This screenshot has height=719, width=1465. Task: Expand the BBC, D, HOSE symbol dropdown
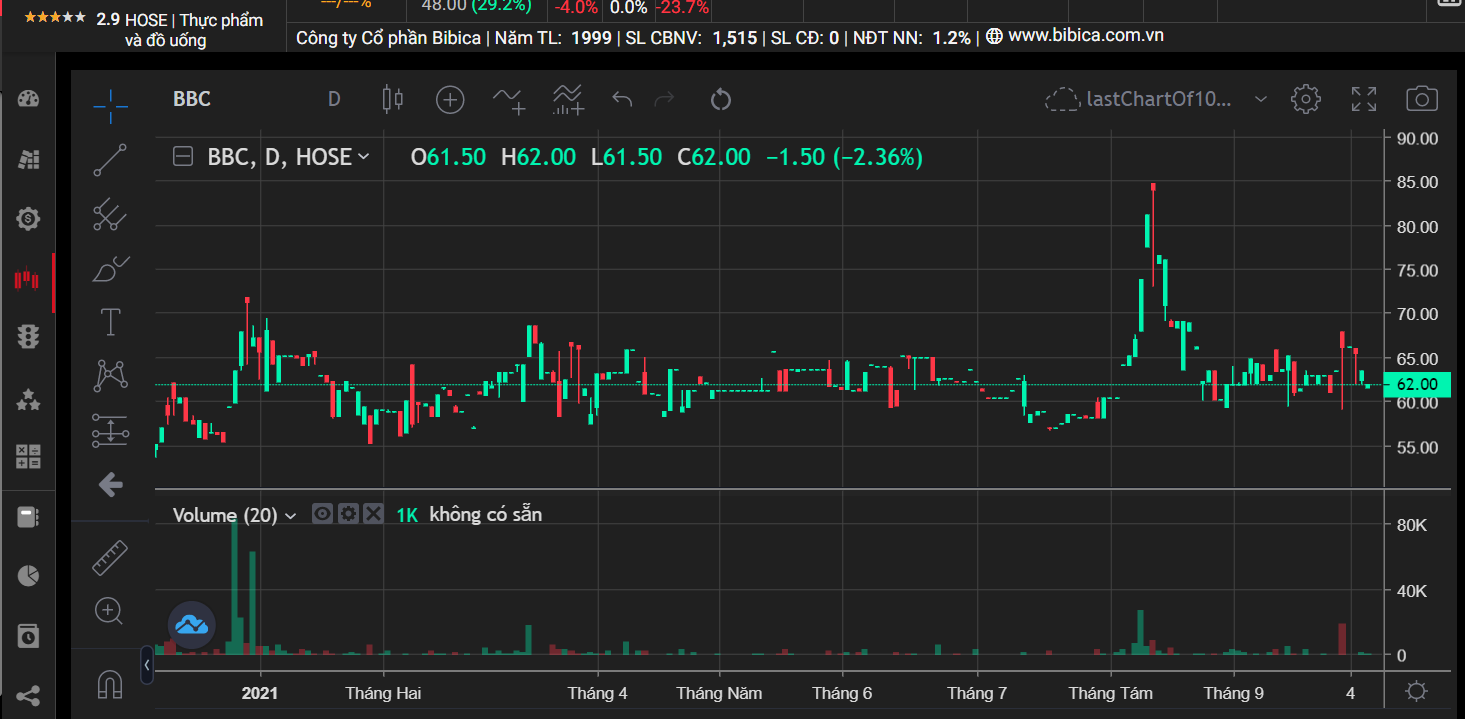point(364,157)
